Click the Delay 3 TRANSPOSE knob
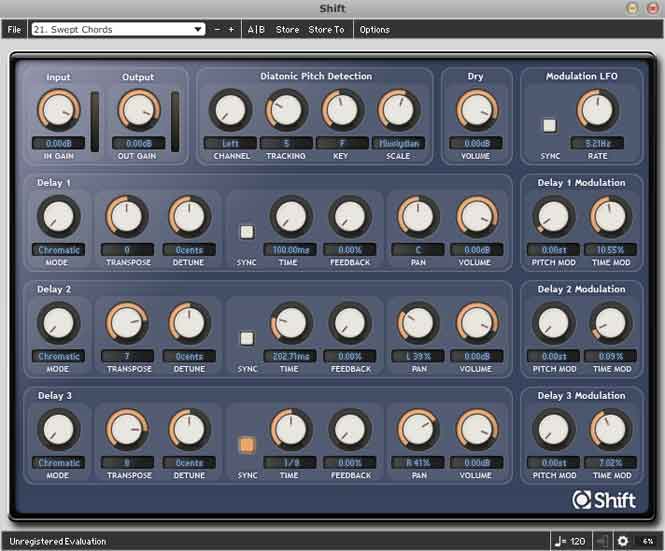The width and height of the screenshot is (665, 551). pos(126,429)
